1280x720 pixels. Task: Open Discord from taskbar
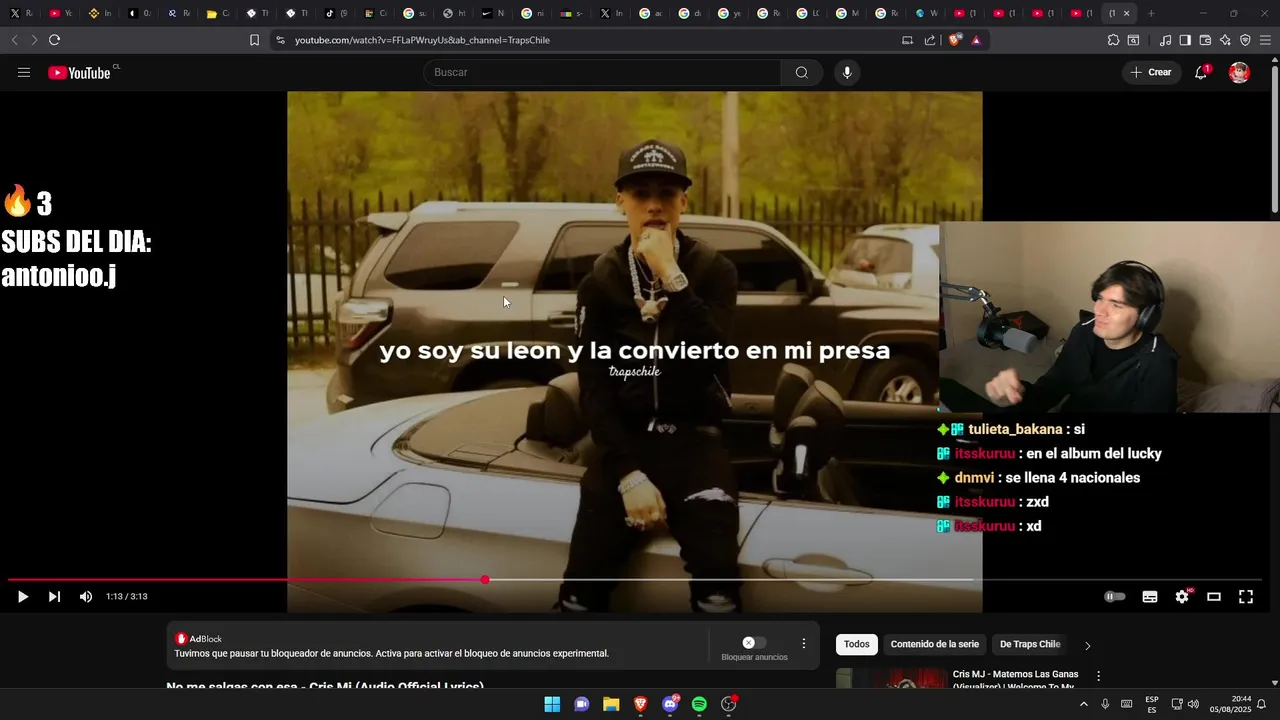point(670,704)
